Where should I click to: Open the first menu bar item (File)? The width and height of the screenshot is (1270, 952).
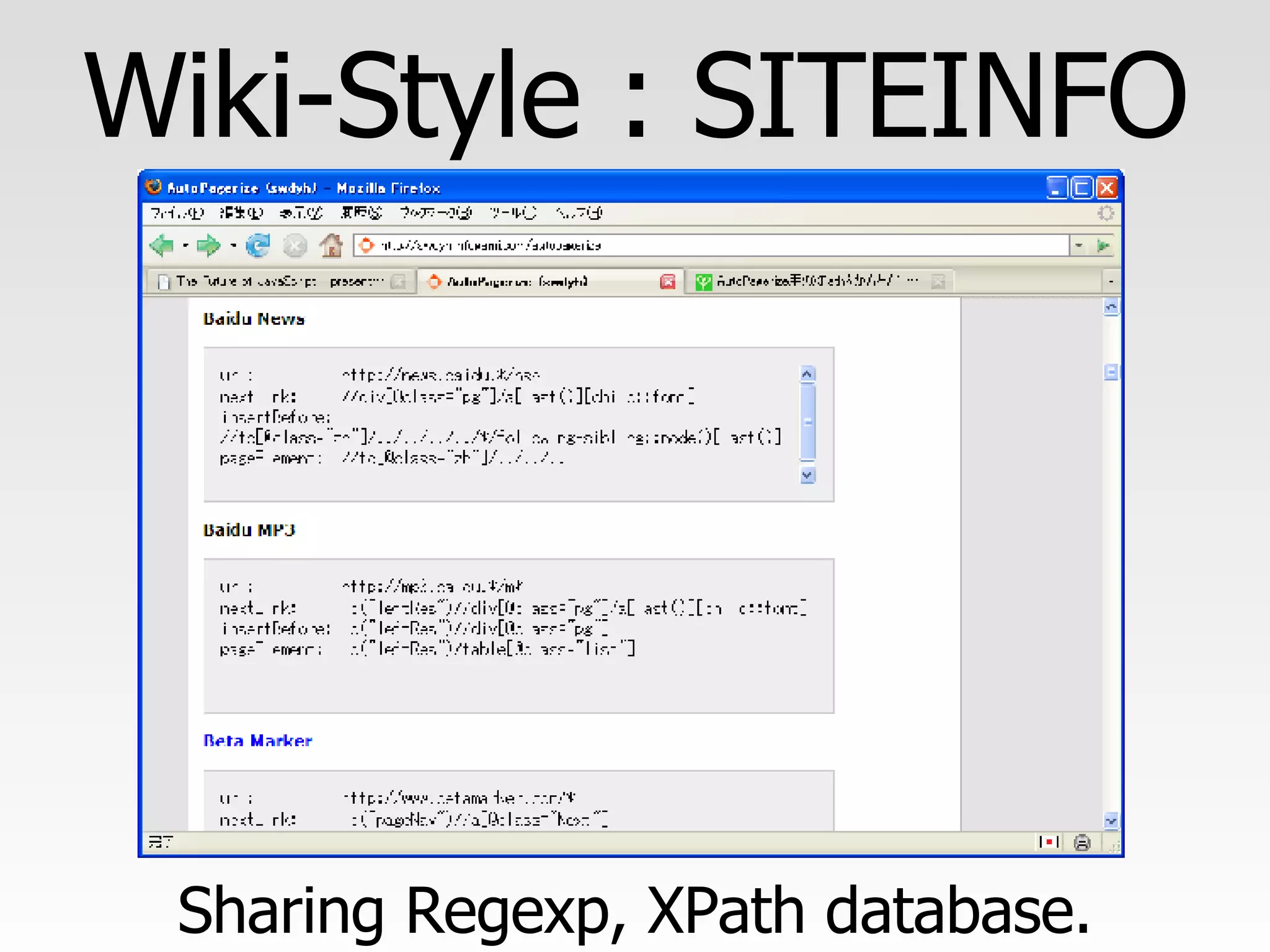(x=177, y=213)
